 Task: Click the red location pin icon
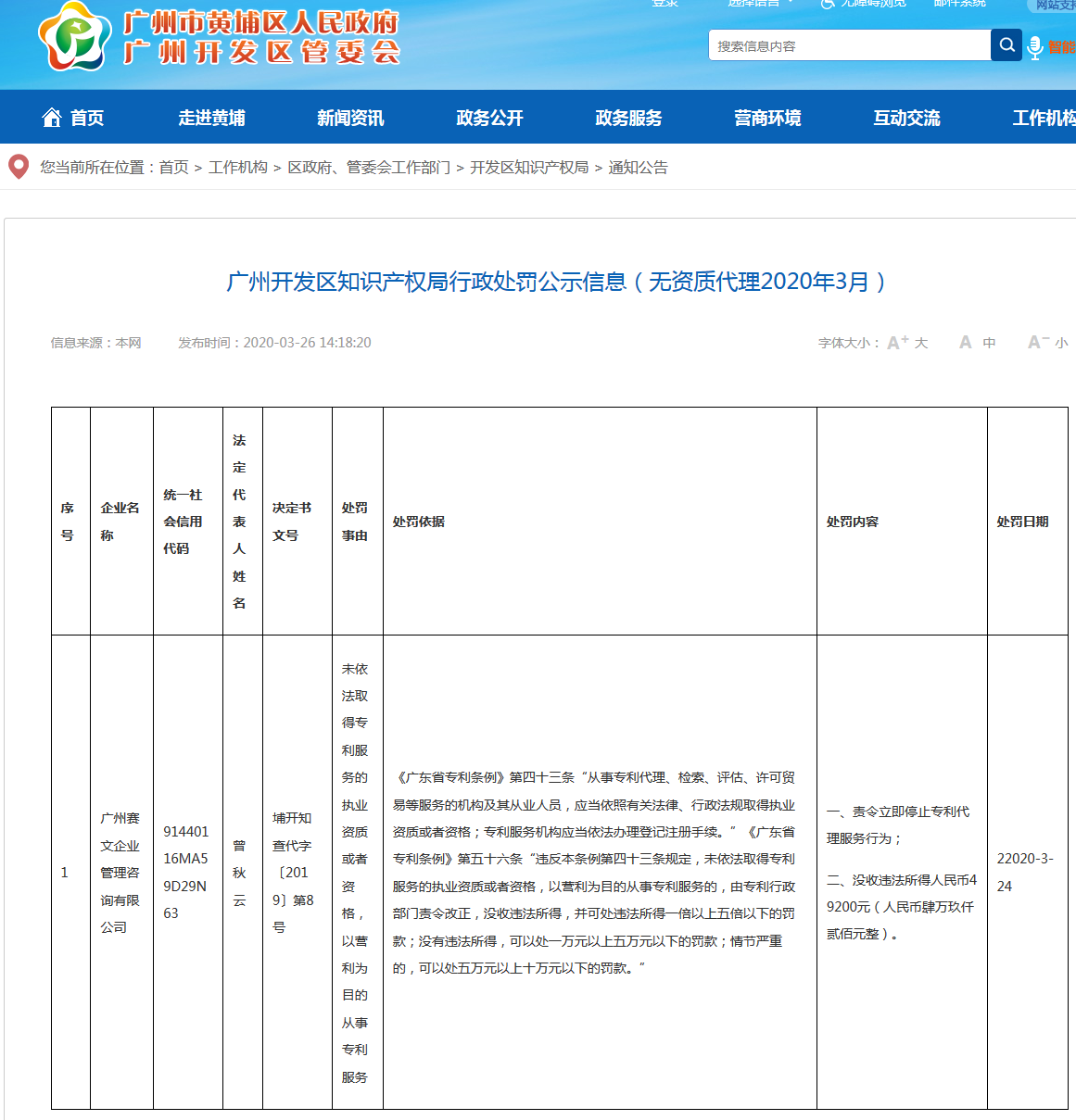(19, 167)
